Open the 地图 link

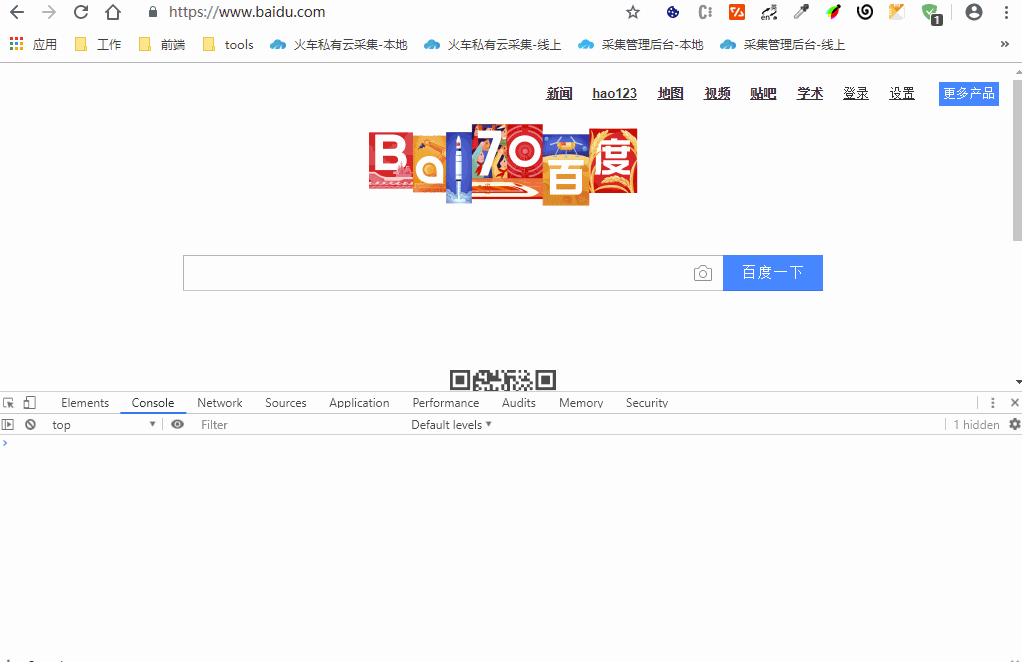(670, 94)
